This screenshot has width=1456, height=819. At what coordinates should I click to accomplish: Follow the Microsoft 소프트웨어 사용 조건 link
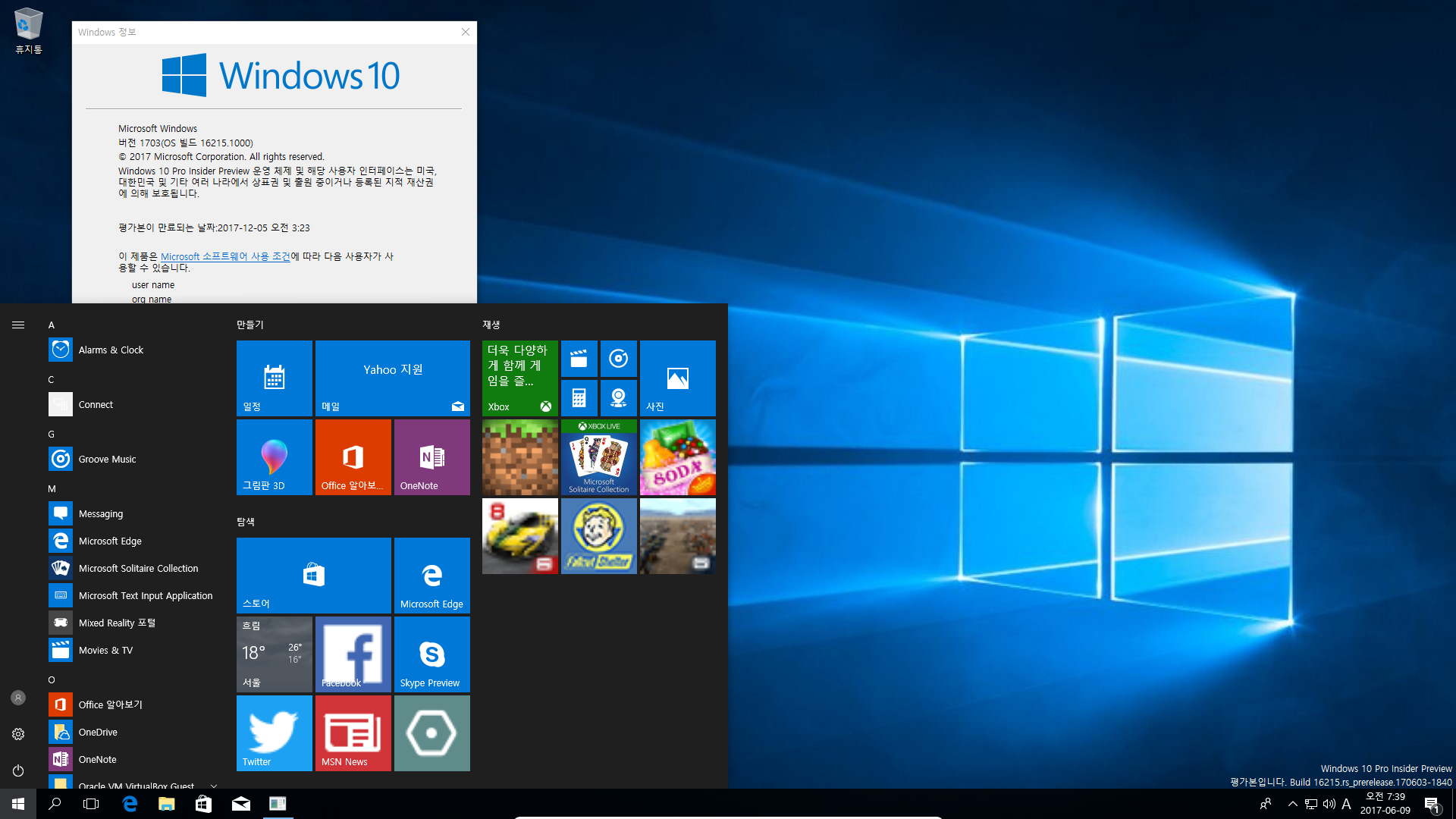pyautogui.click(x=225, y=256)
